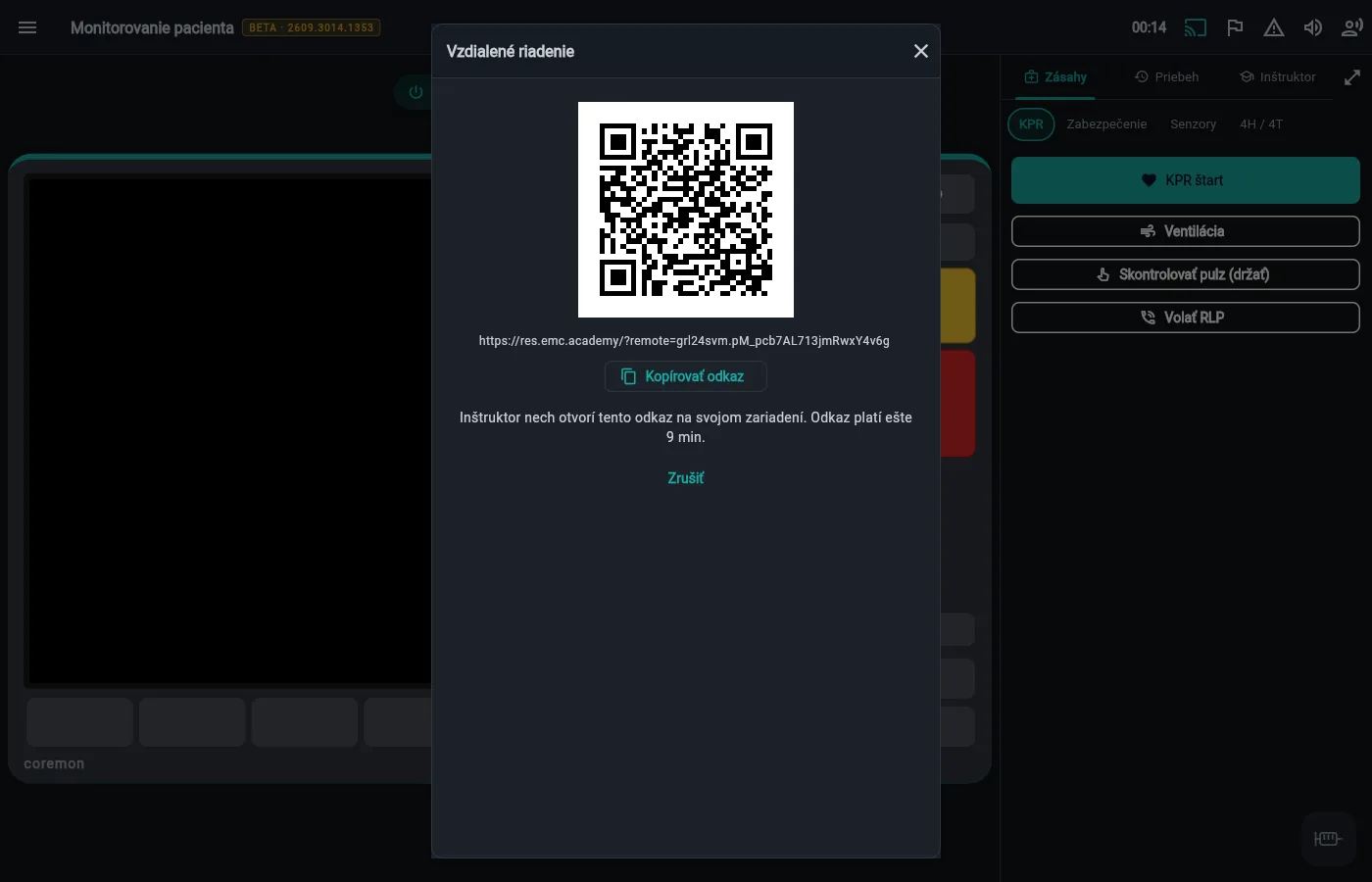Click the remote URL text

tap(684, 341)
